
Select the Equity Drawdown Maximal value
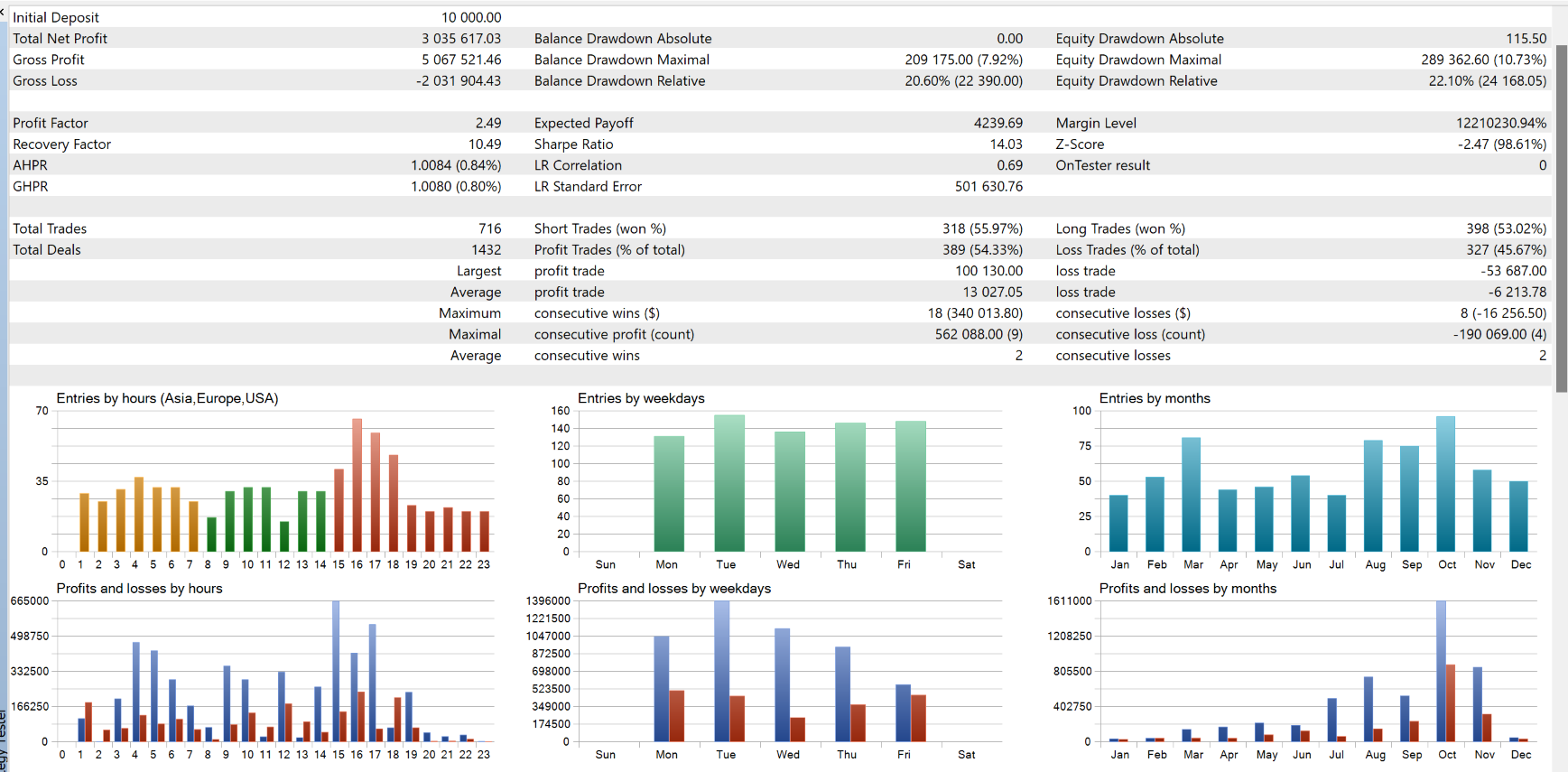point(1483,60)
